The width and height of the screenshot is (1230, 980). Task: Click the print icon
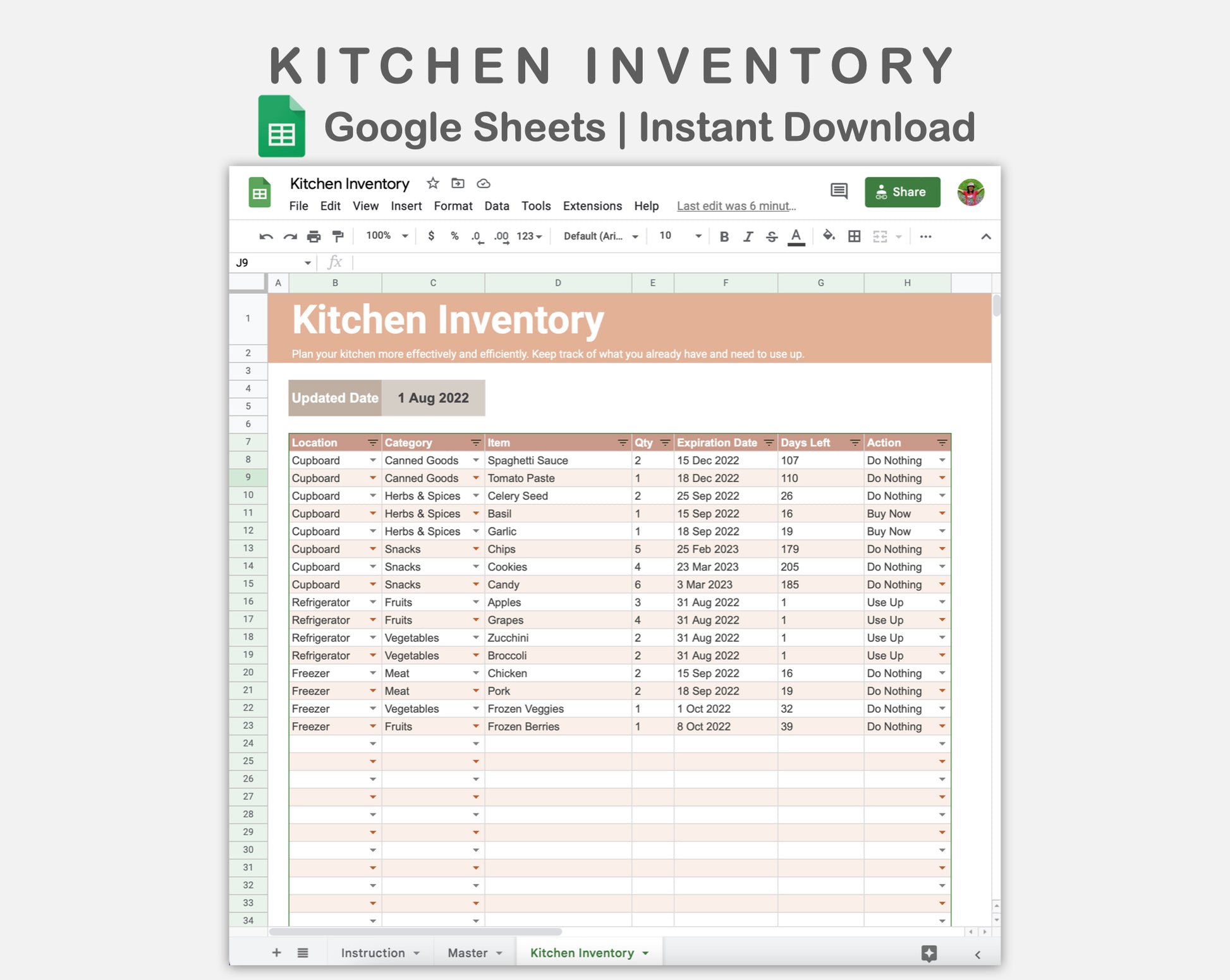pos(314,237)
